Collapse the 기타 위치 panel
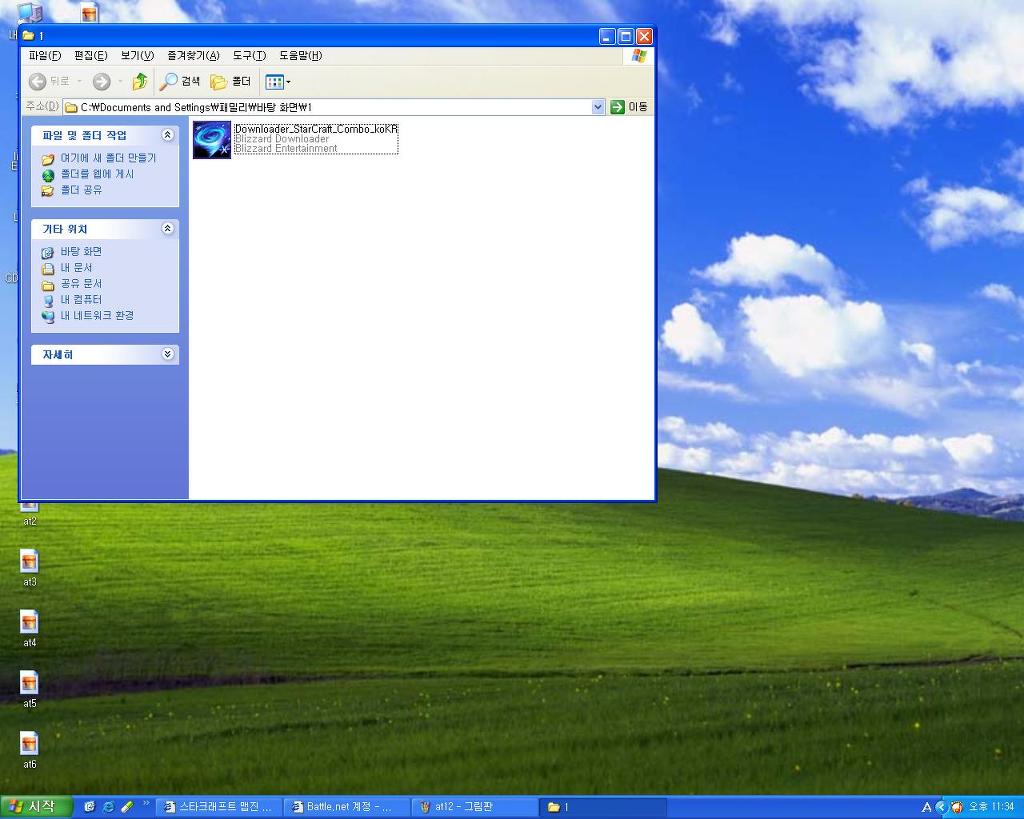Viewport: 1024px width, 819px height. pyautogui.click(x=167, y=228)
